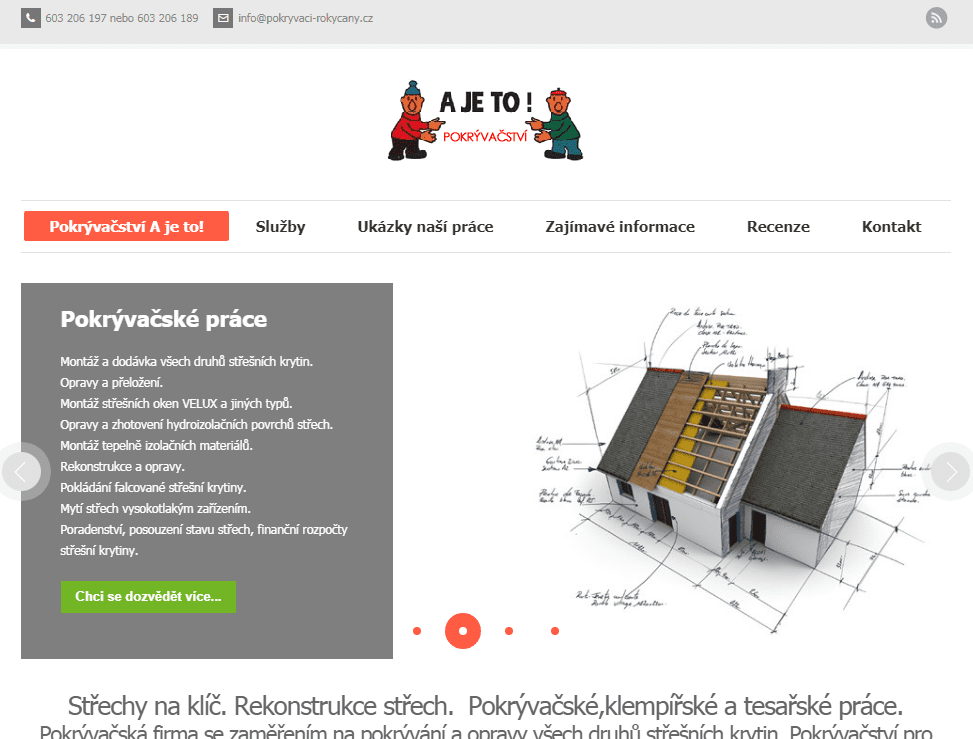Select the fourth slider dot

(555, 631)
